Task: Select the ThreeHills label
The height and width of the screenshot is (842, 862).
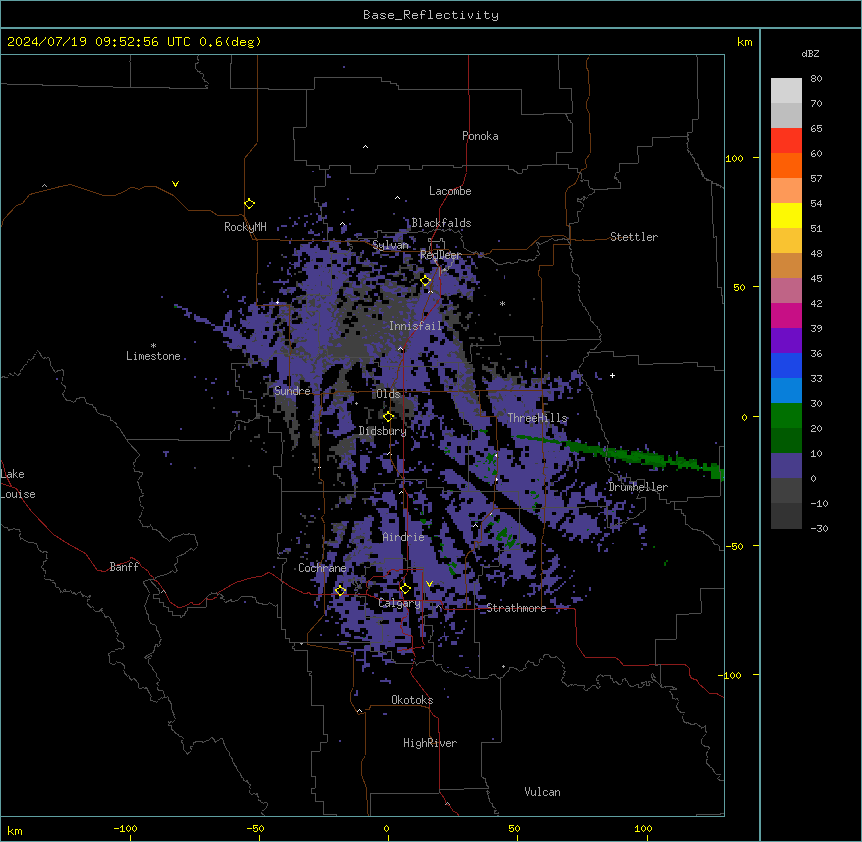Action: tap(538, 418)
